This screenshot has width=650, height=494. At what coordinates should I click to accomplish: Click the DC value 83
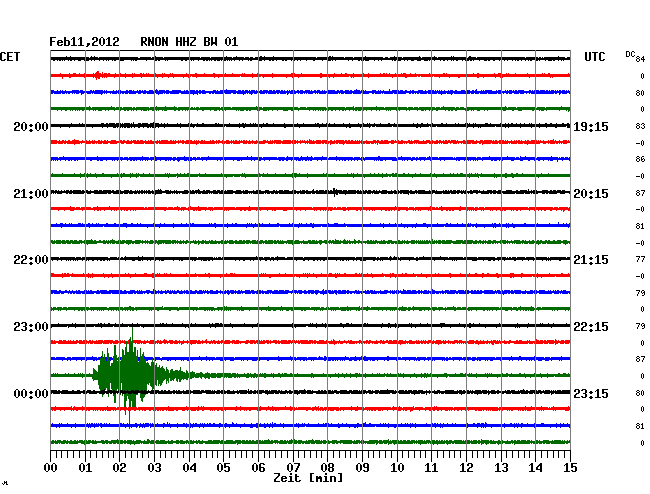(x=640, y=126)
